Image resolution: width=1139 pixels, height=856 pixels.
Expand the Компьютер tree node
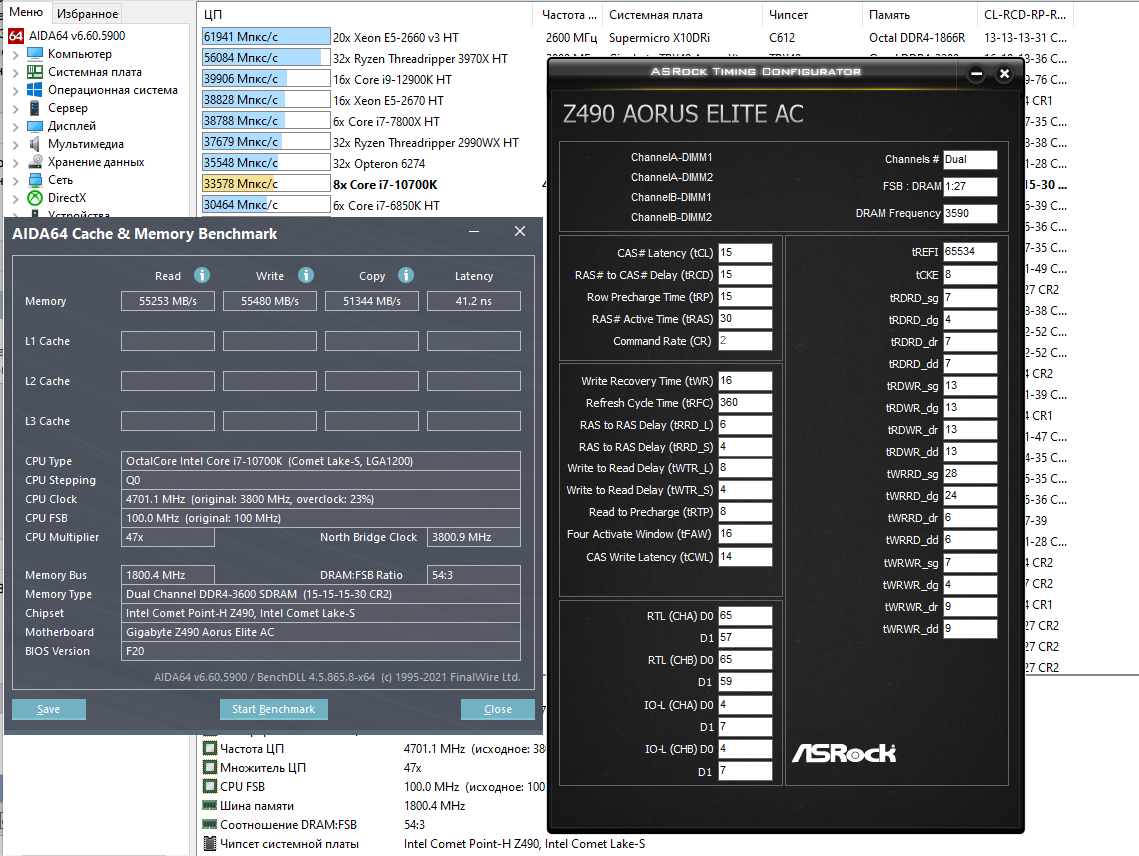click(x=16, y=54)
